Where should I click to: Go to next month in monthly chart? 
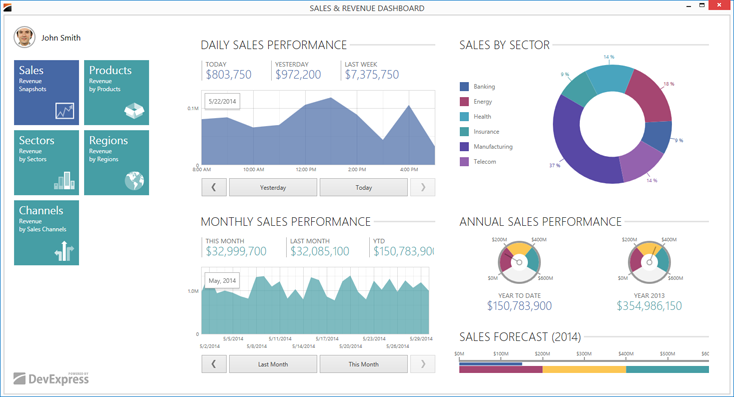tap(423, 364)
